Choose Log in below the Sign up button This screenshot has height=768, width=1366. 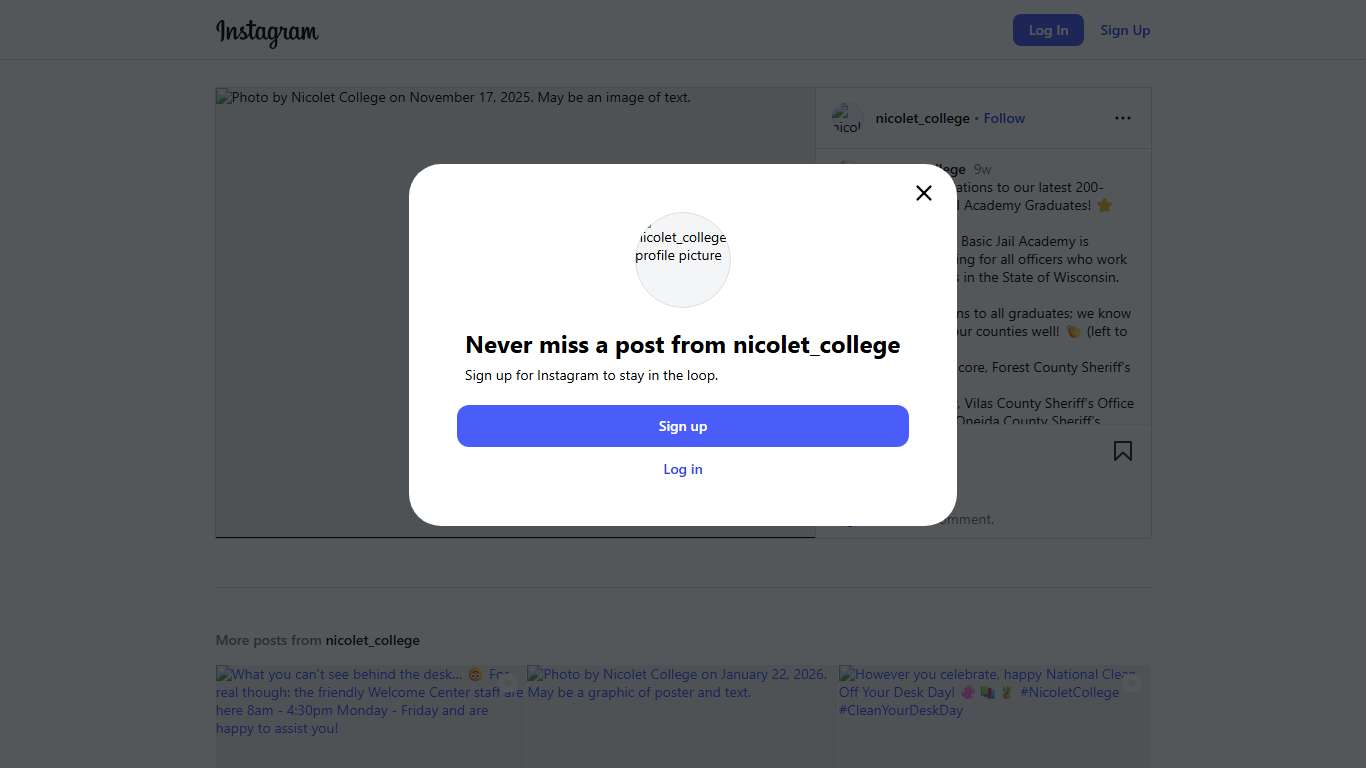pyautogui.click(x=683, y=469)
